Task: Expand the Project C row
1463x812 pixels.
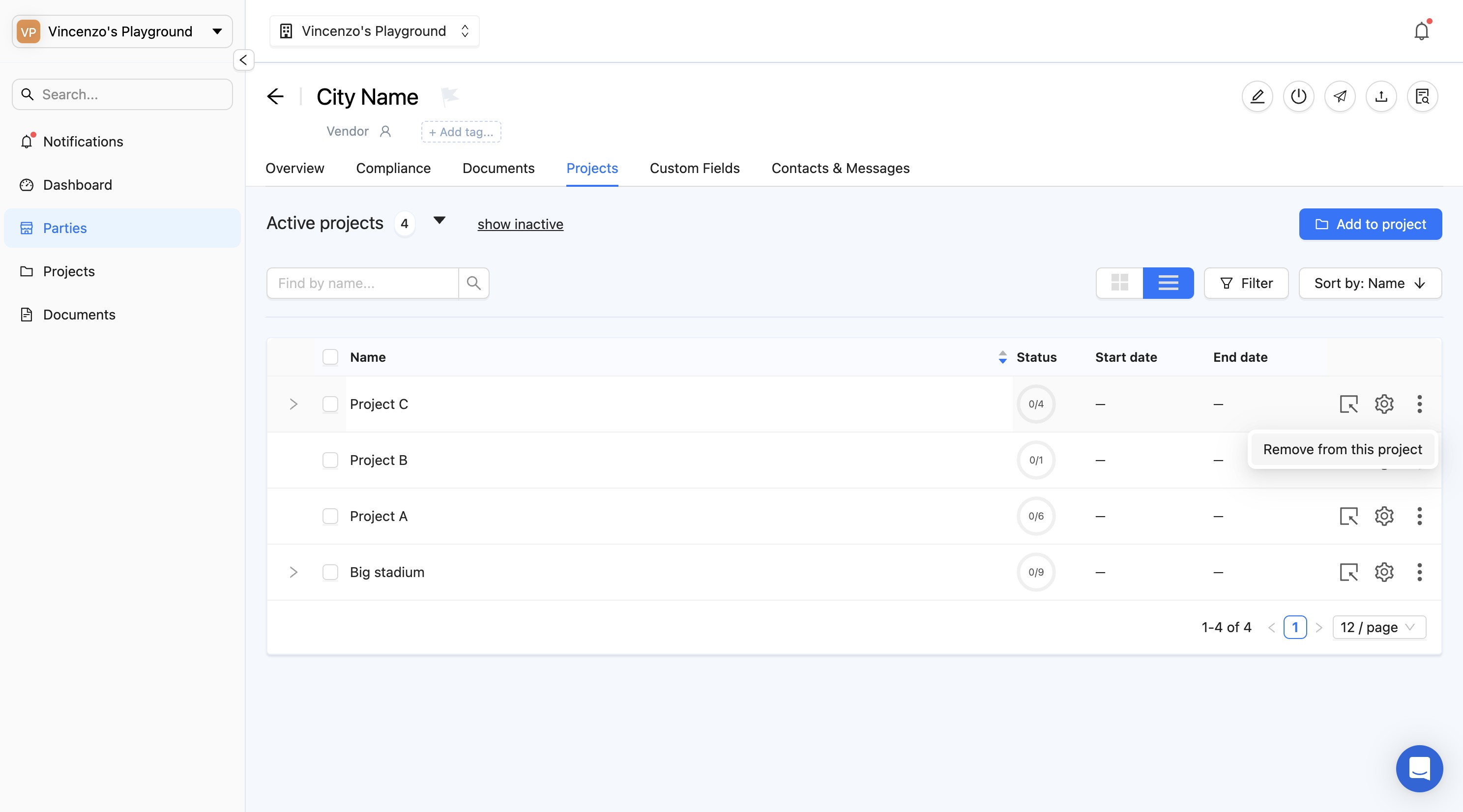Action: [293, 405]
